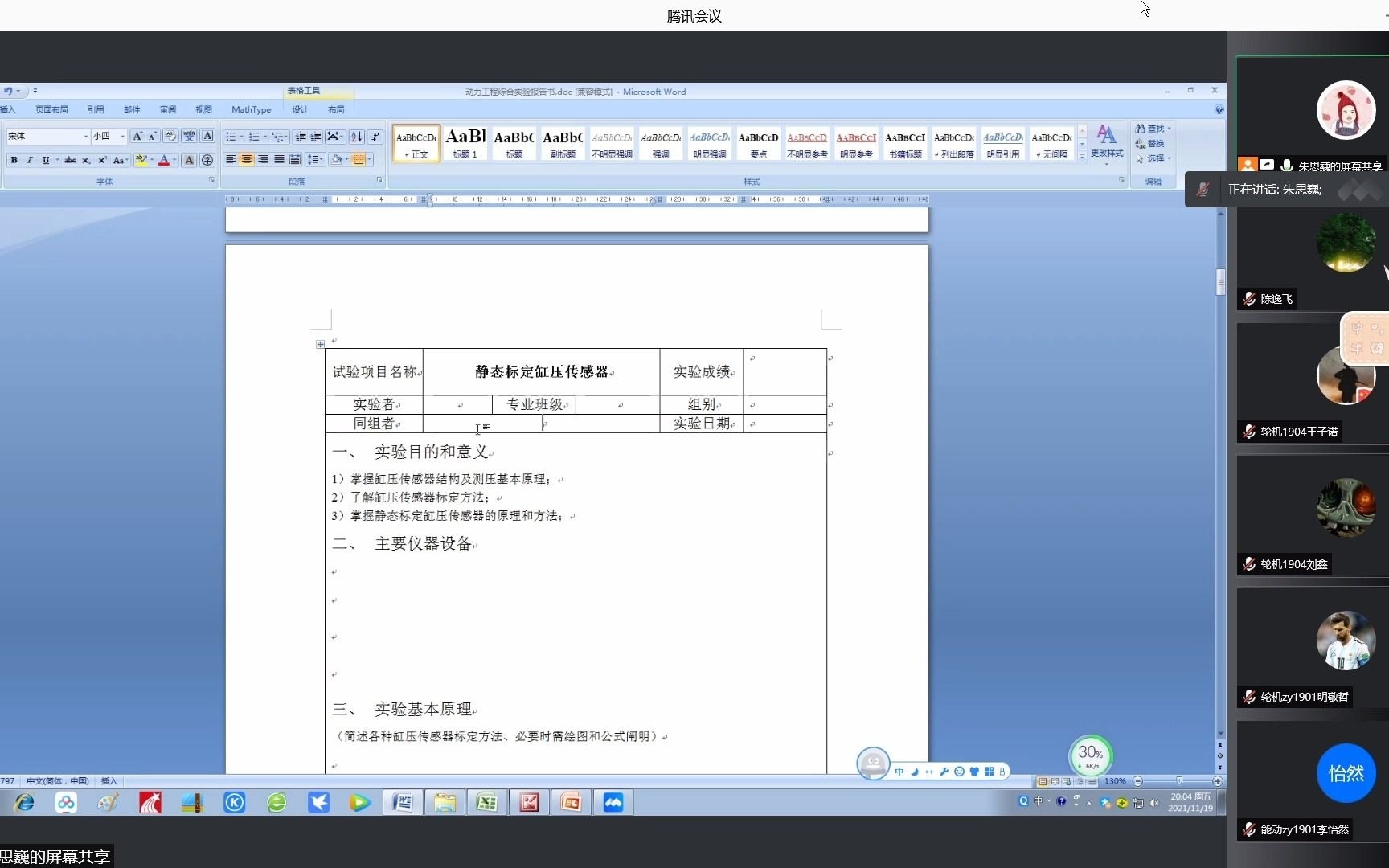This screenshot has height=868, width=1389.
Task: Click the Increase Indent icon
Action: (316, 136)
